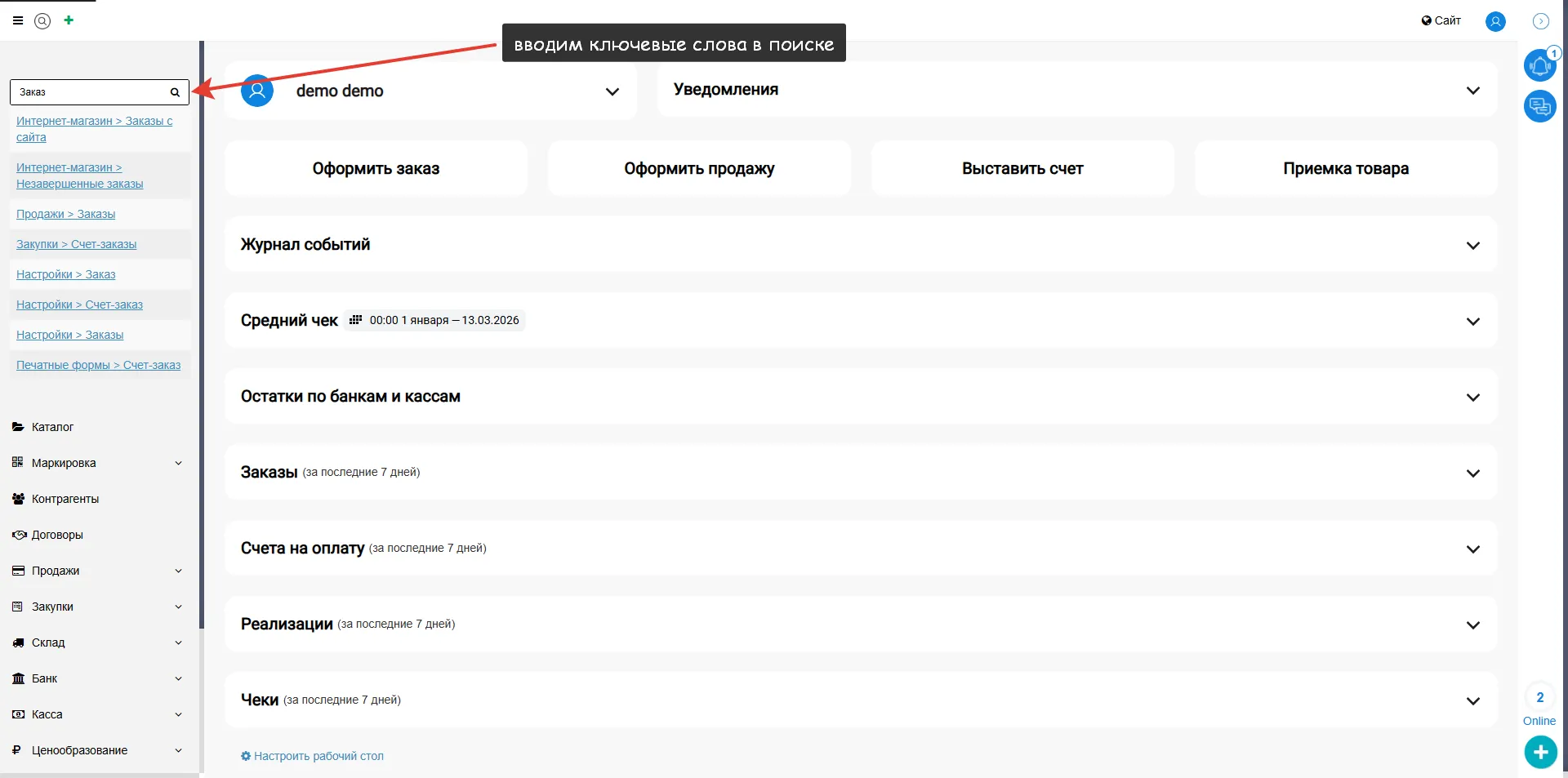This screenshot has width=1568, height=778.
Task: Click the hamburger menu icon
Action: (18, 20)
